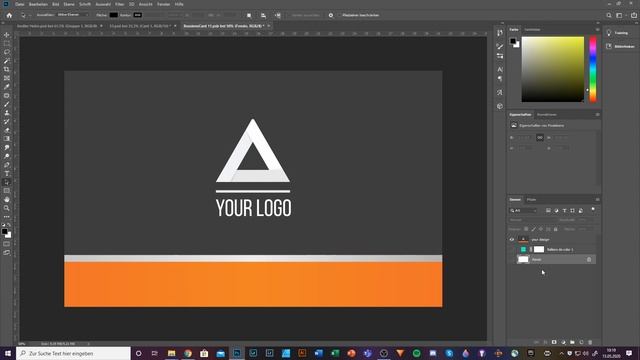The width and height of the screenshot is (640, 360).
Task: Select the Eyedropper tool
Action: click(7, 87)
